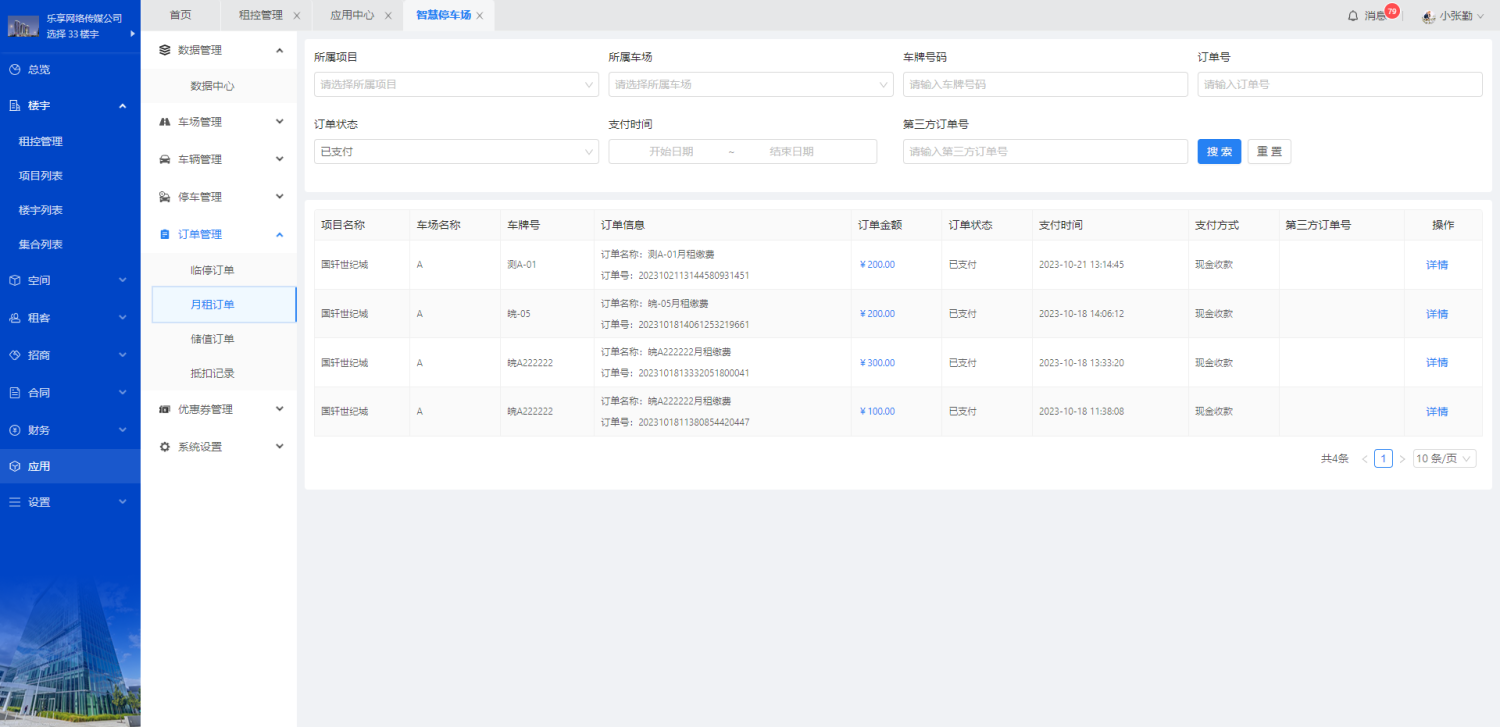
Task: Open 项目列表 in left sidebar
Action: pyautogui.click(x=41, y=176)
